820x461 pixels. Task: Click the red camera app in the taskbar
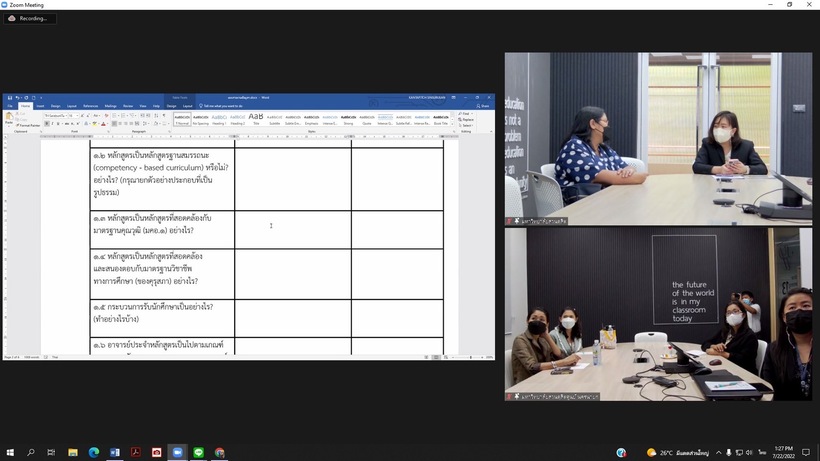156,452
